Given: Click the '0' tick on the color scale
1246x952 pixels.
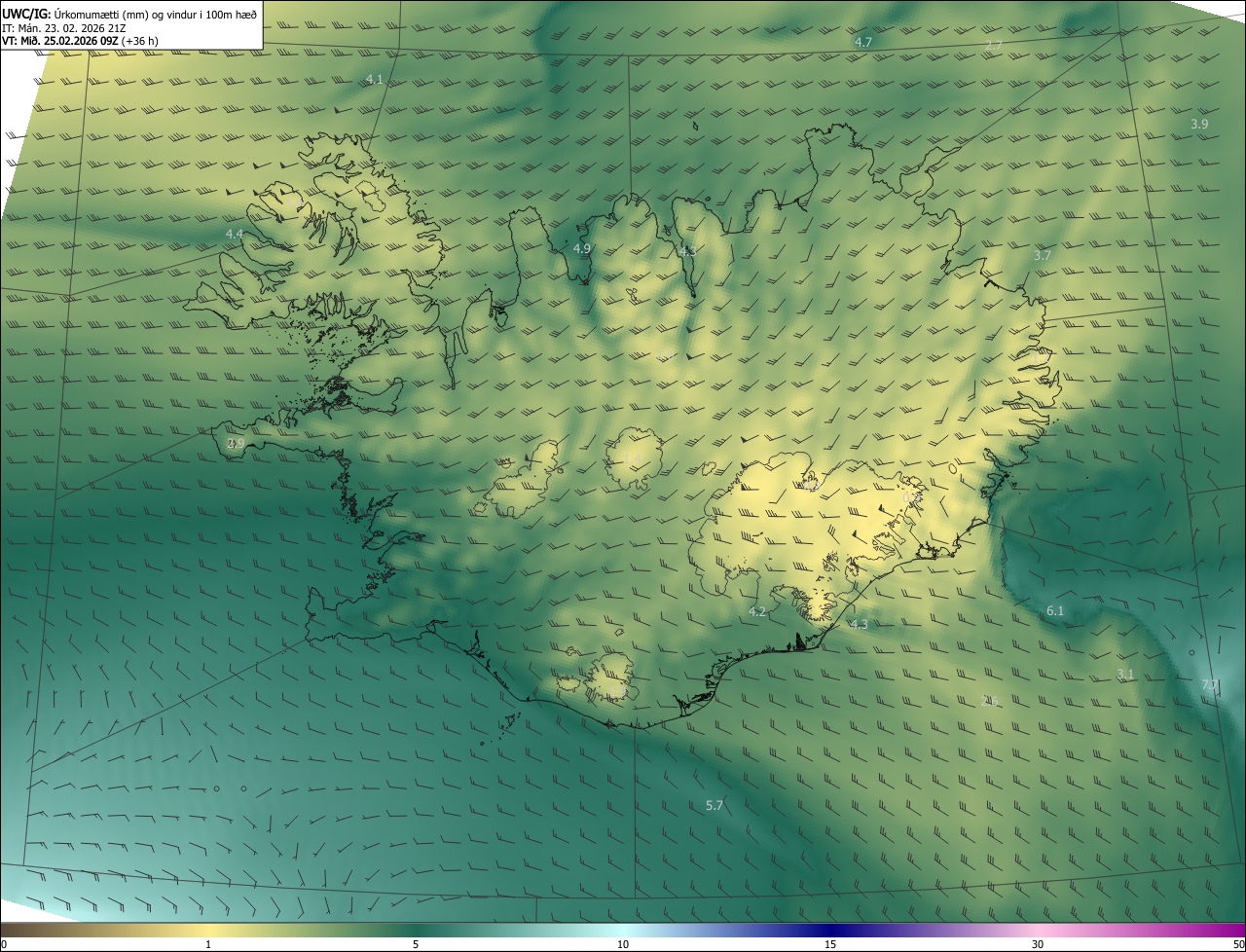Looking at the screenshot, I should [x=3, y=944].
